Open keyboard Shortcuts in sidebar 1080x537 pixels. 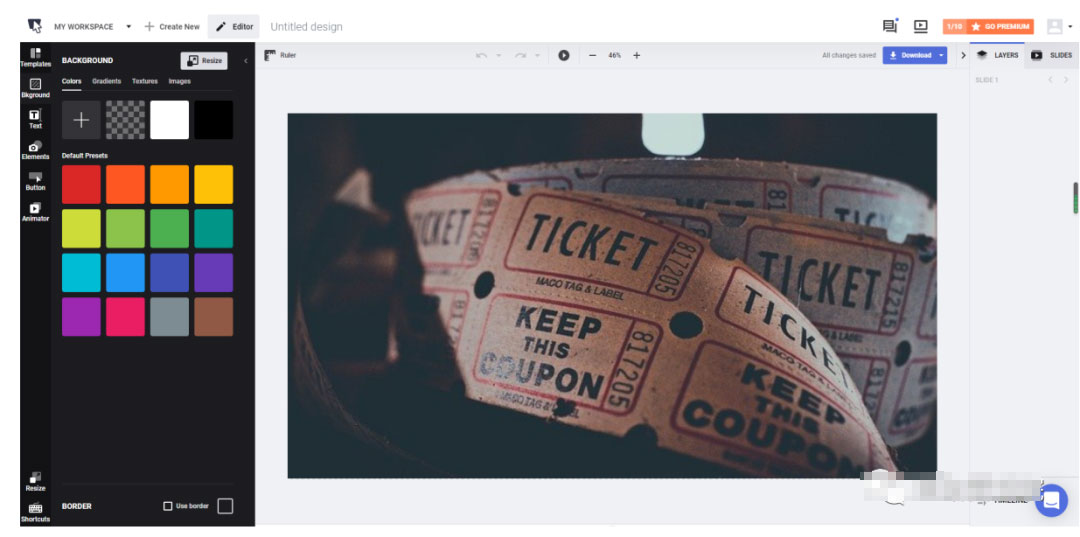pyautogui.click(x=35, y=513)
